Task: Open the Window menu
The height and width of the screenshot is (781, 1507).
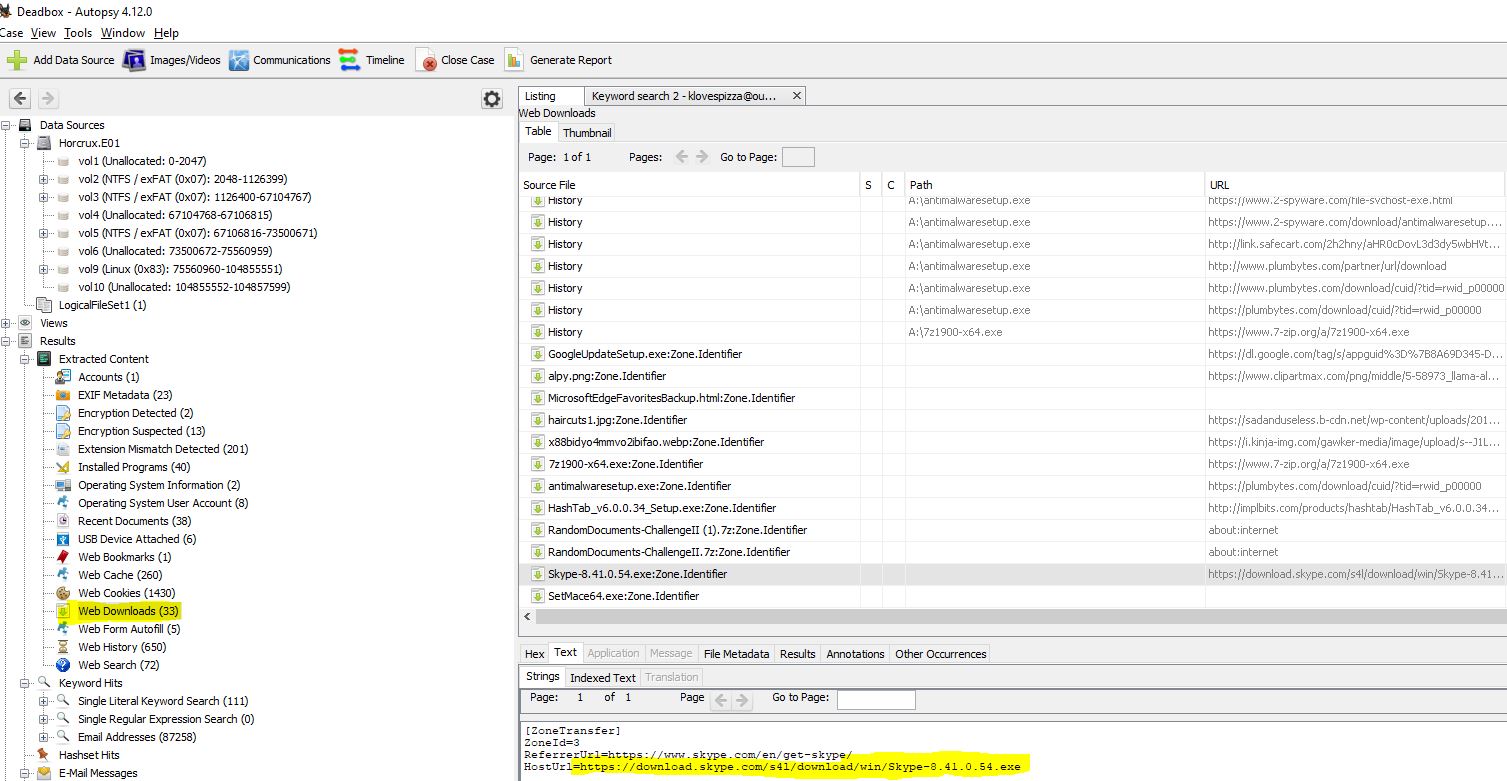Action: (x=123, y=33)
